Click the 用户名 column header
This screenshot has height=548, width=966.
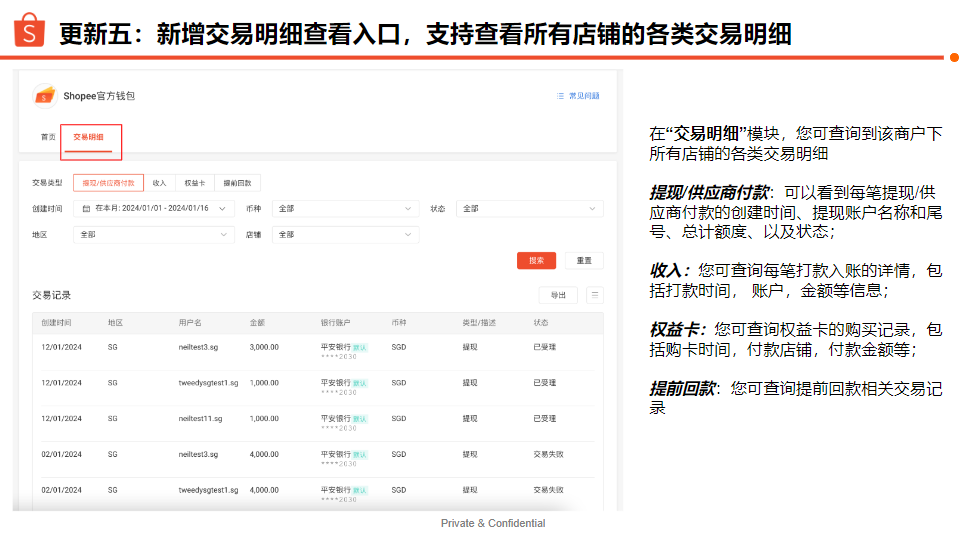pos(190,323)
